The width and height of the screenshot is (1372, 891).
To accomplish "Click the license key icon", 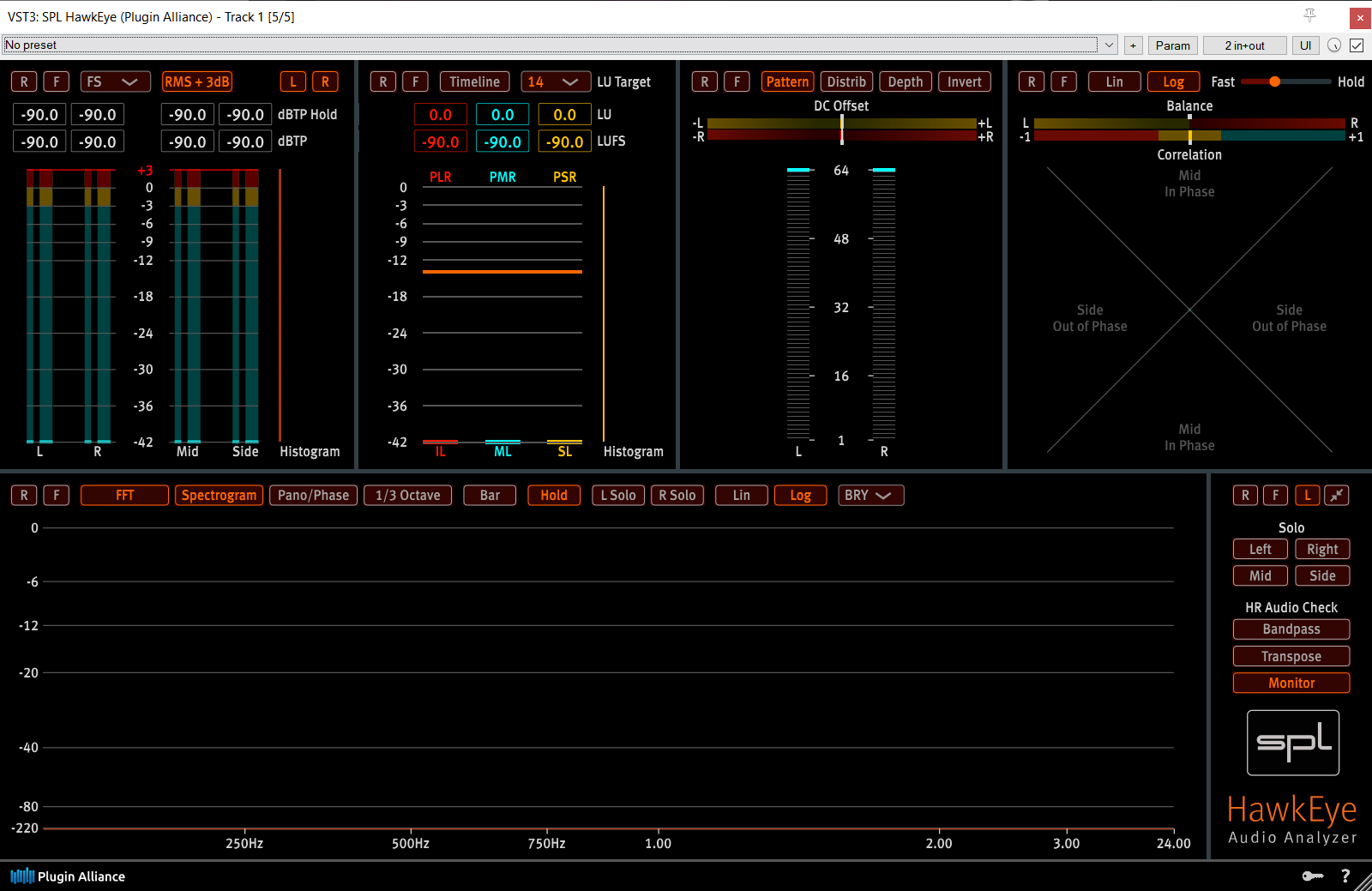I will 1312,876.
